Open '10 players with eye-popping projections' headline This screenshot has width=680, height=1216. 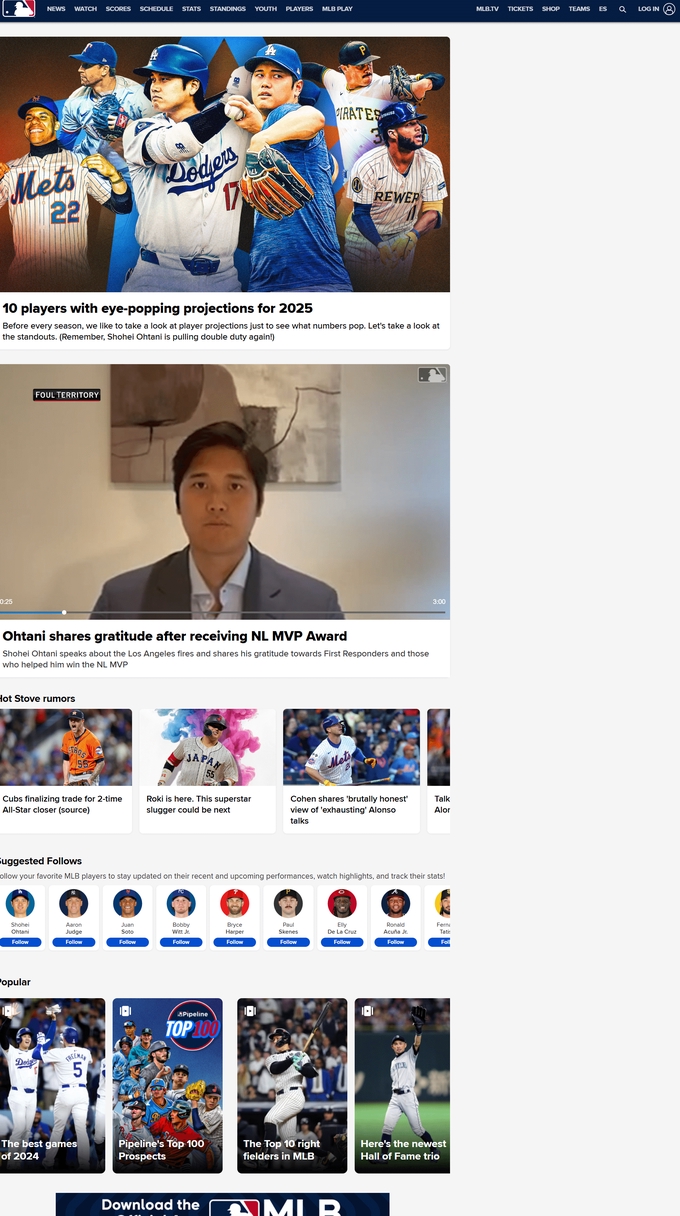point(157,309)
